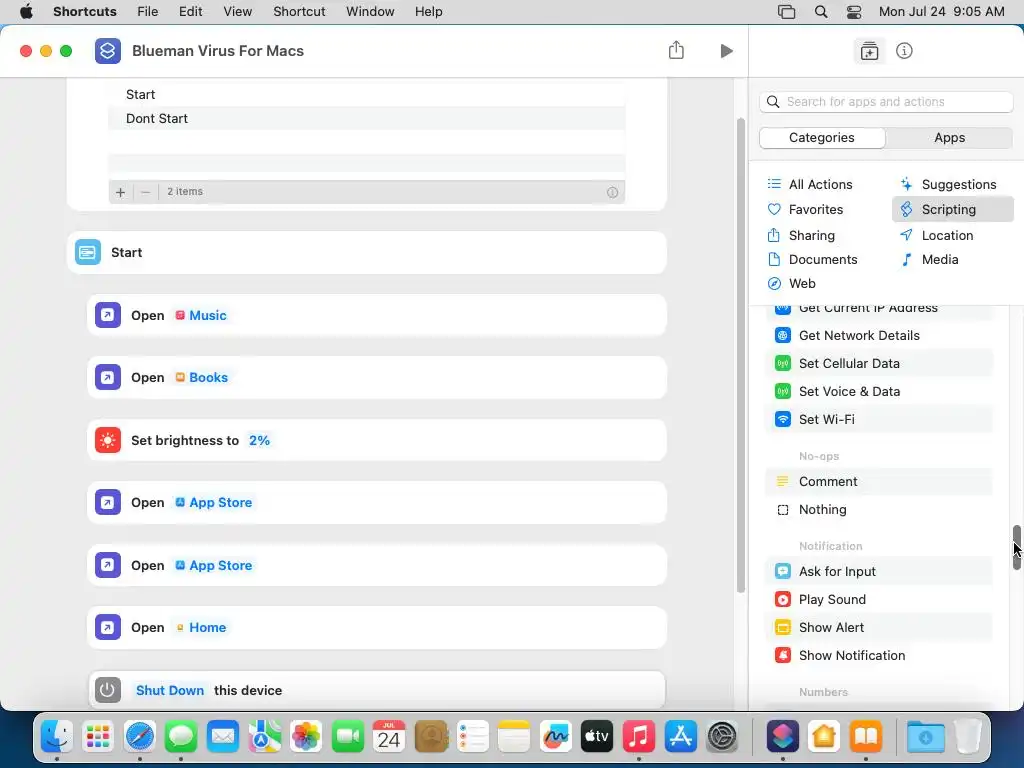Open Stage Manager icon in menu bar
This screenshot has height=768, width=1024.
coord(786,12)
